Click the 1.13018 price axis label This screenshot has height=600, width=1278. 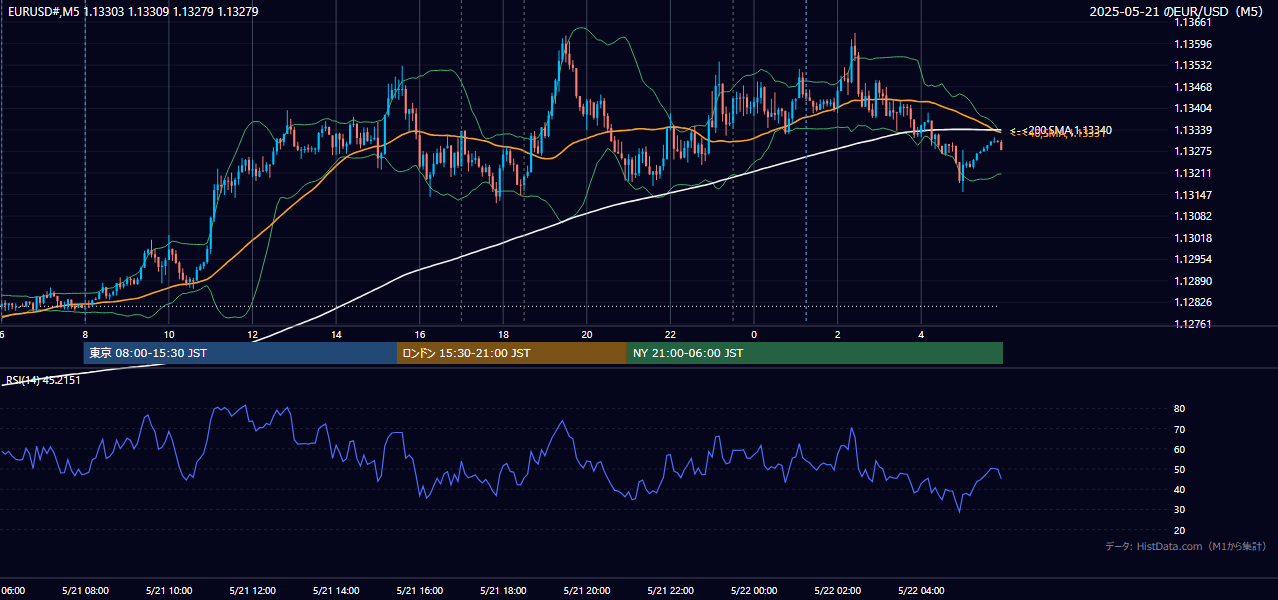click(1193, 238)
